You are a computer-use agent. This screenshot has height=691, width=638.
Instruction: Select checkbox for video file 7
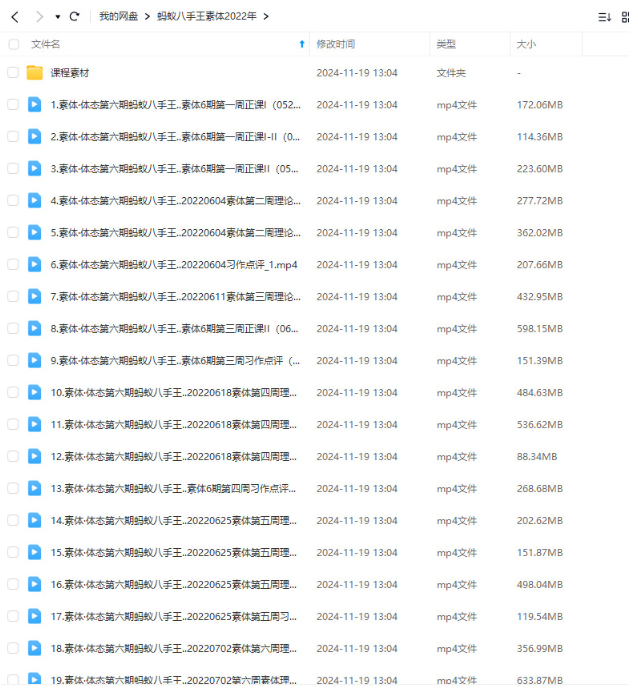[13, 297]
